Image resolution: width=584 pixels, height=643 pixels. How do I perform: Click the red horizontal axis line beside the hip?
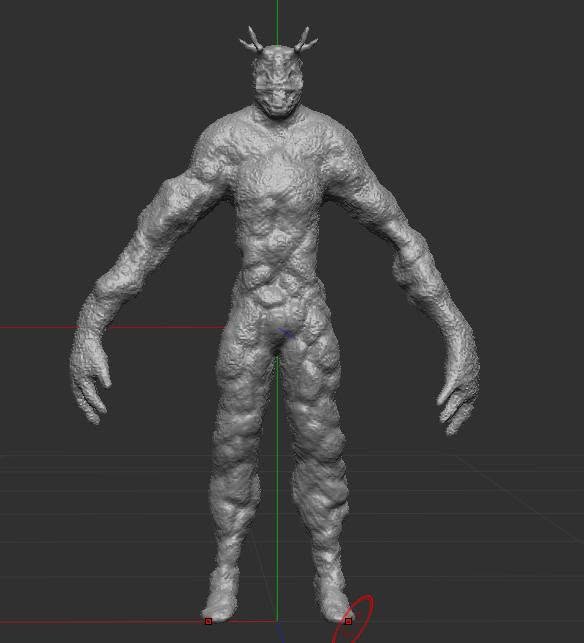point(111,327)
